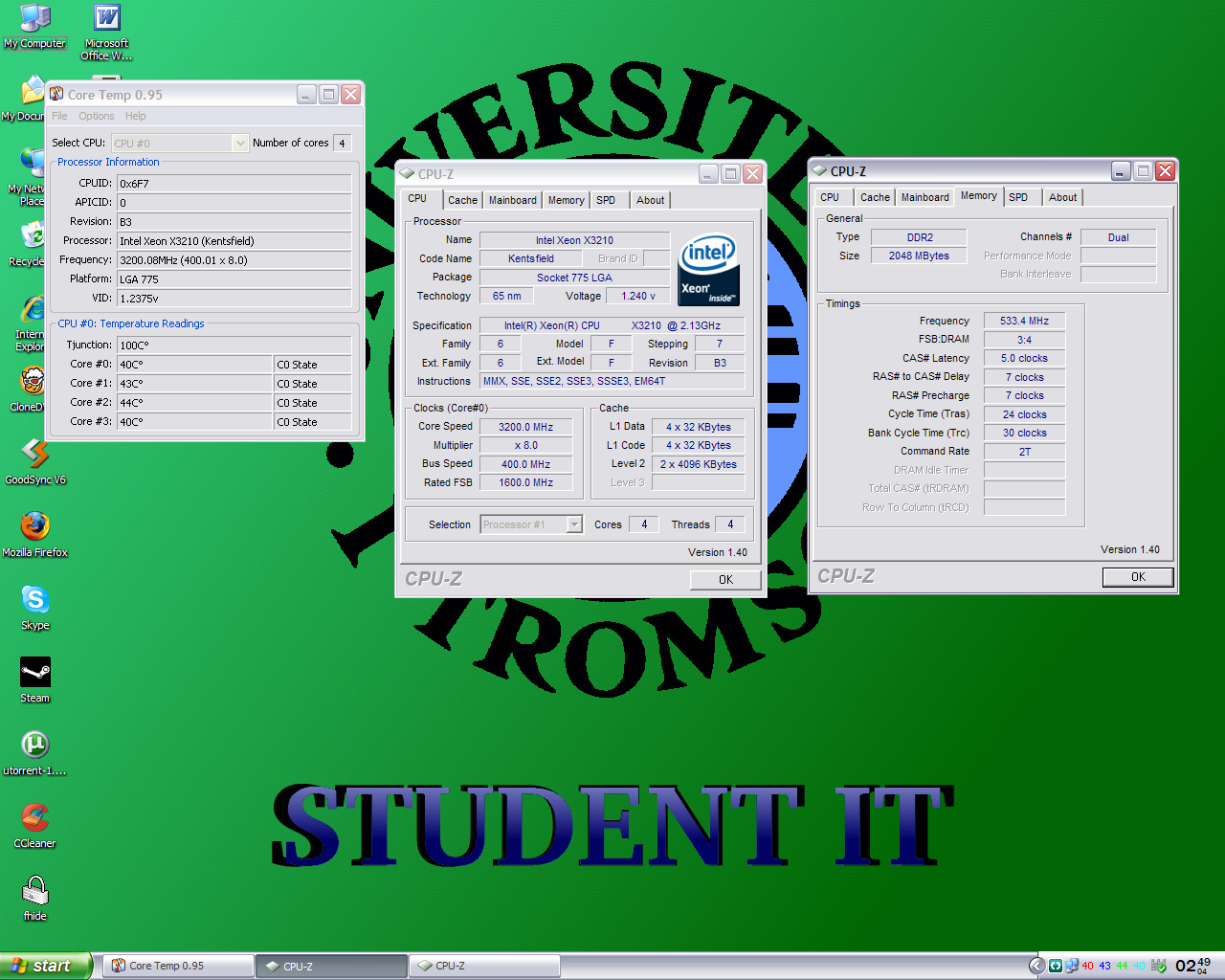Click the Rated FSB 1600.0 MHz value
Viewport: 1225px width, 980px height.
[525, 482]
